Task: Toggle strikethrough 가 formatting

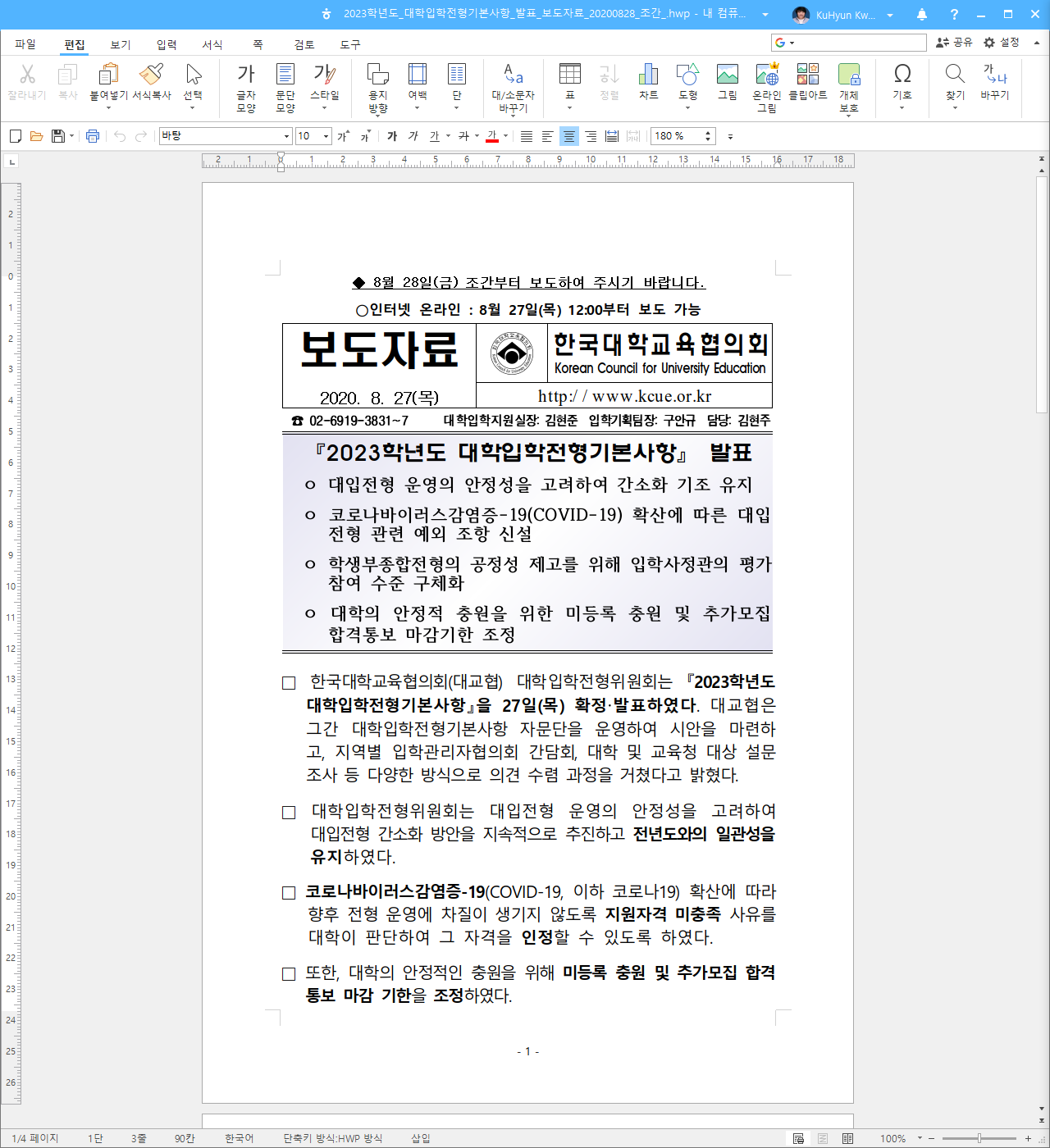Action: [463, 136]
